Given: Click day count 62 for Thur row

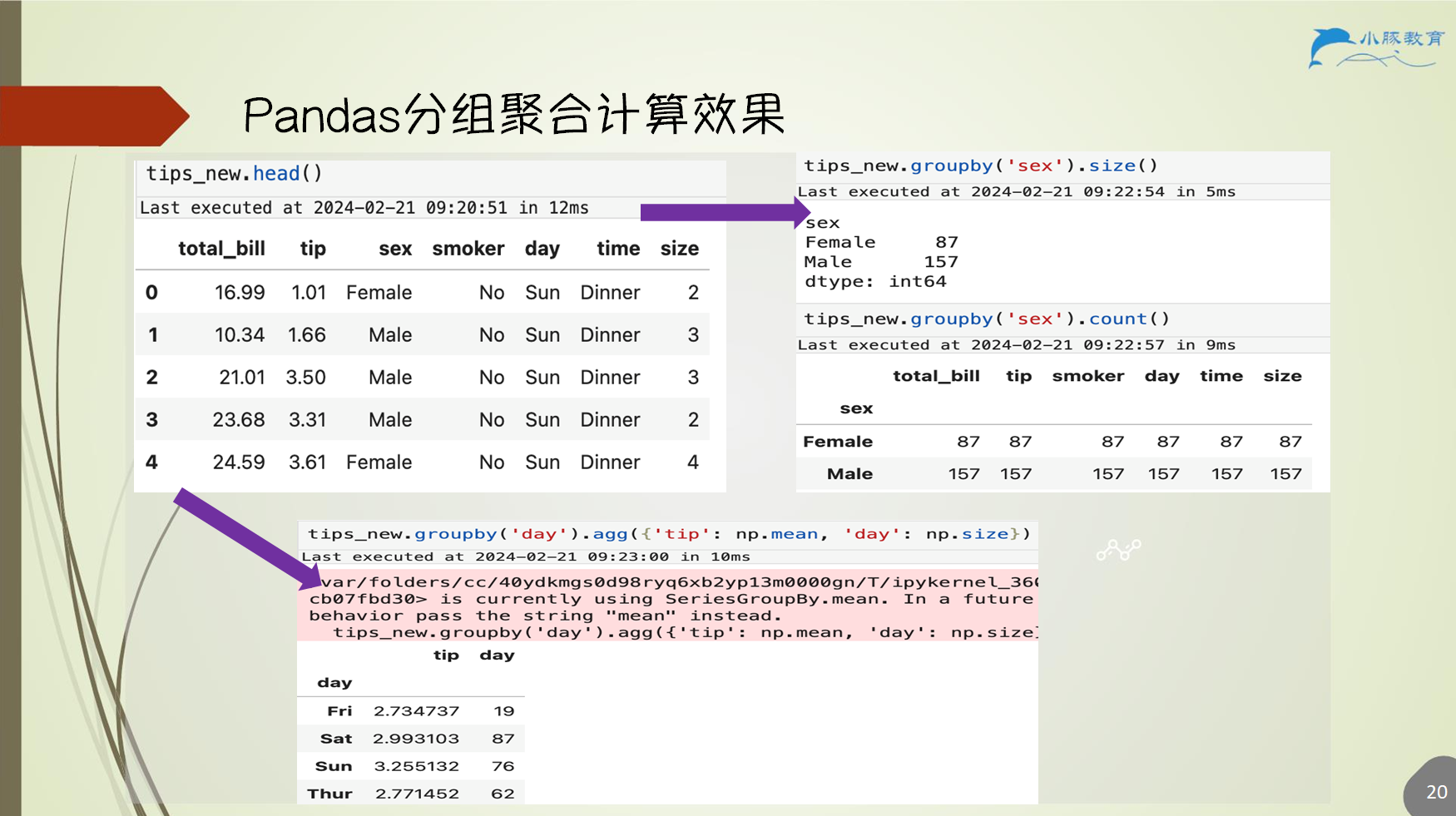Looking at the screenshot, I should [503, 794].
